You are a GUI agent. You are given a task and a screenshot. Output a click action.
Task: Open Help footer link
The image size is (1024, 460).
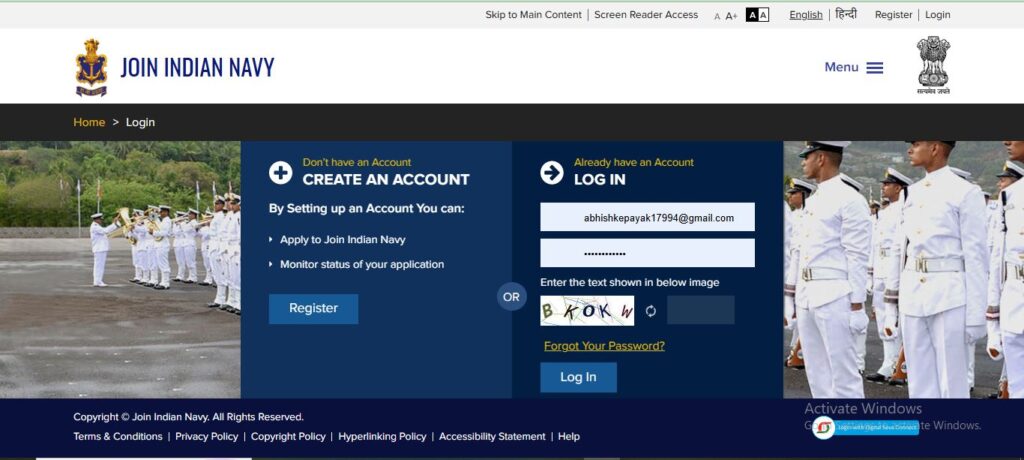click(569, 436)
